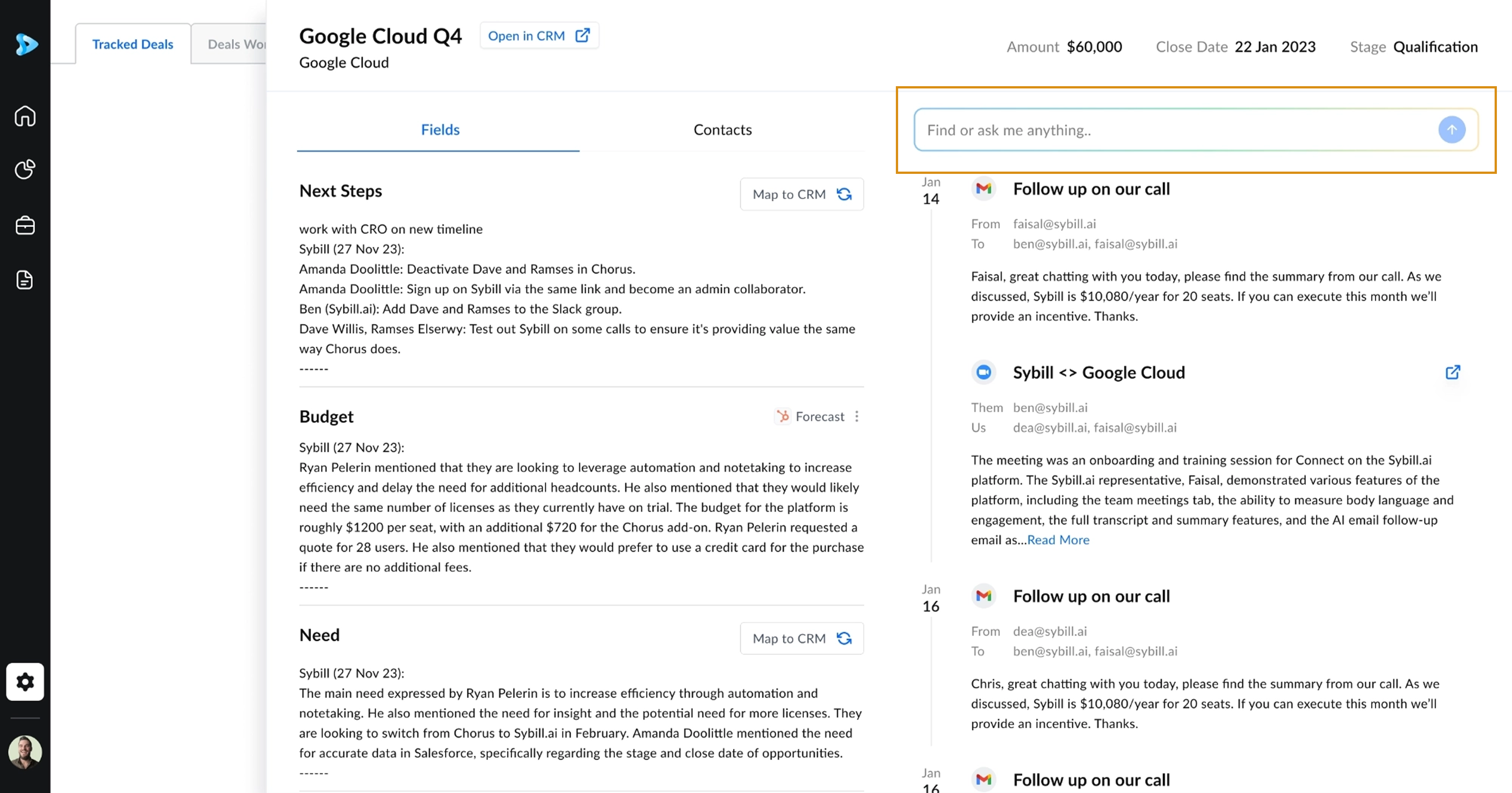Screen dimensions: 1512x793
Task: Open the settings gear icon
Action: [x=25, y=682]
